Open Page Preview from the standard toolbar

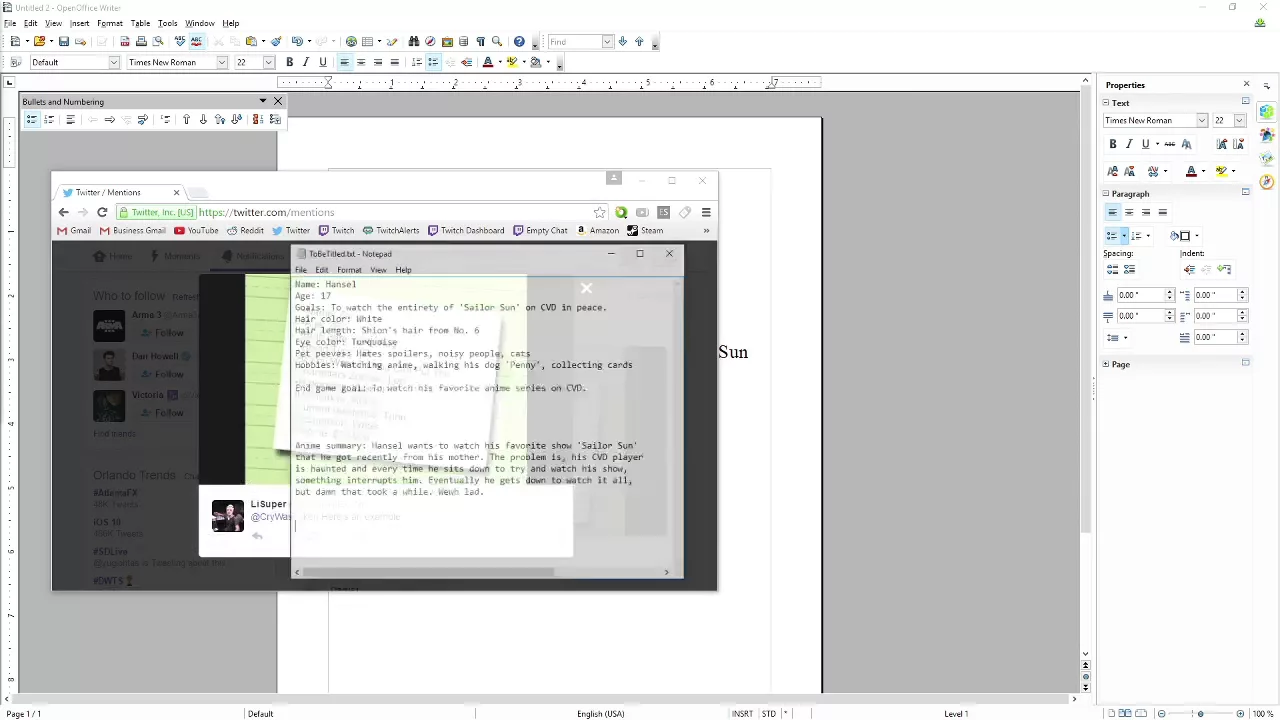point(158,42)
